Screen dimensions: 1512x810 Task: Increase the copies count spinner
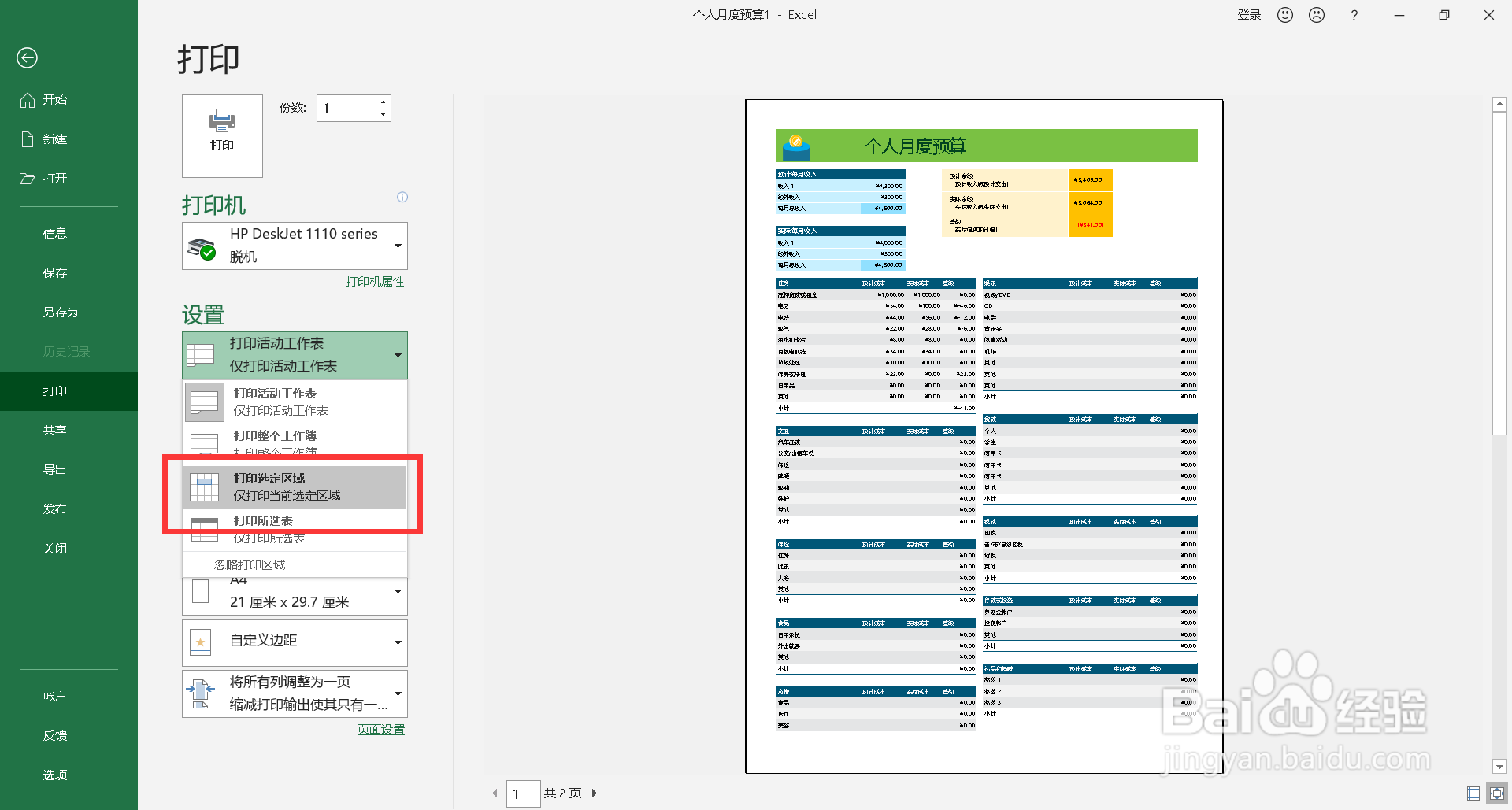[x=383, y=102]
